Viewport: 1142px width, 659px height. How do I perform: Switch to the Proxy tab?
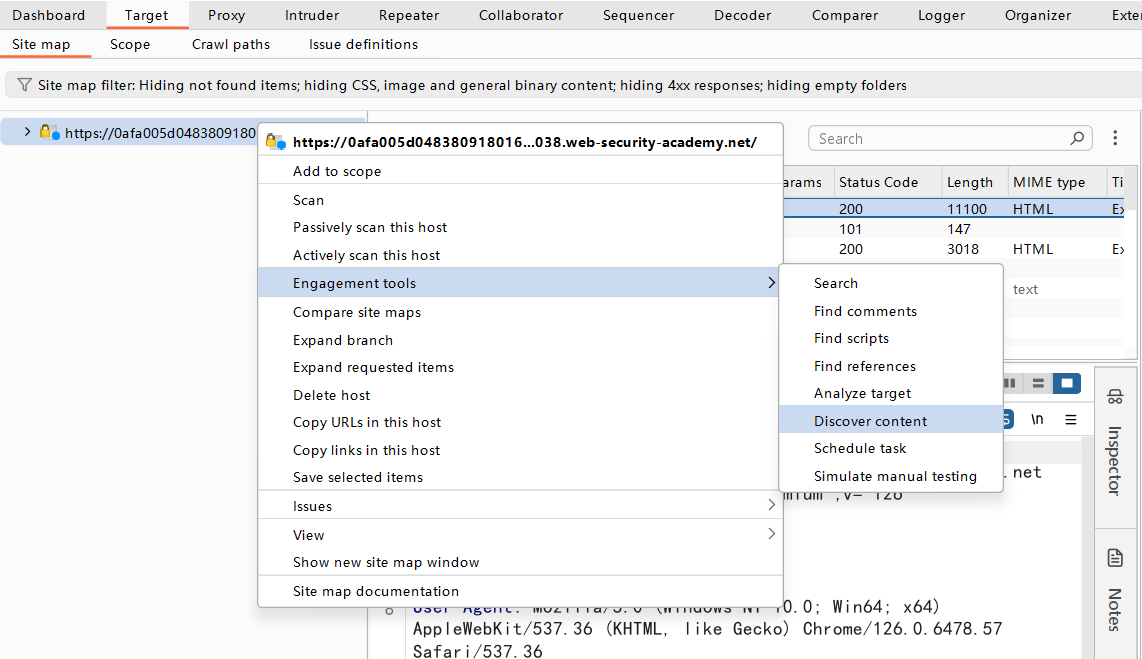[226, 15]
